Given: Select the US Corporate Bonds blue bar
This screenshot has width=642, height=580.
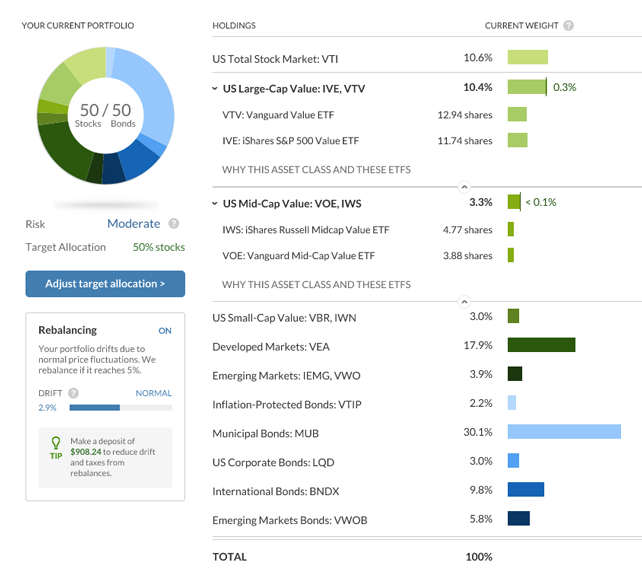Looking at the screenshot, I should pyautogui.click(x=513, y=460).
